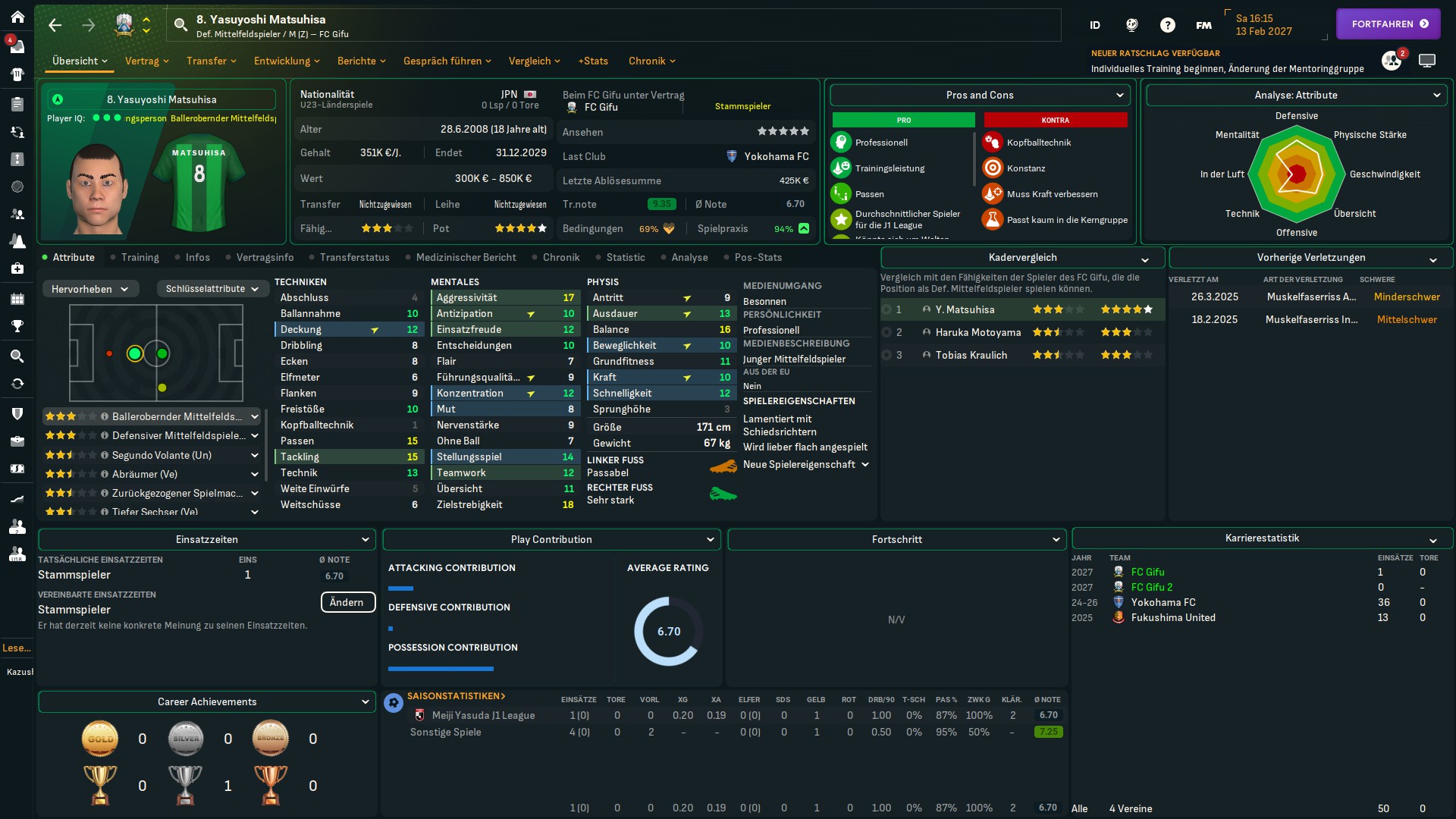Click the sidebar magnifier scouting icon
This screenshot has height=819, width=1456.
click(x=17, y=356)
